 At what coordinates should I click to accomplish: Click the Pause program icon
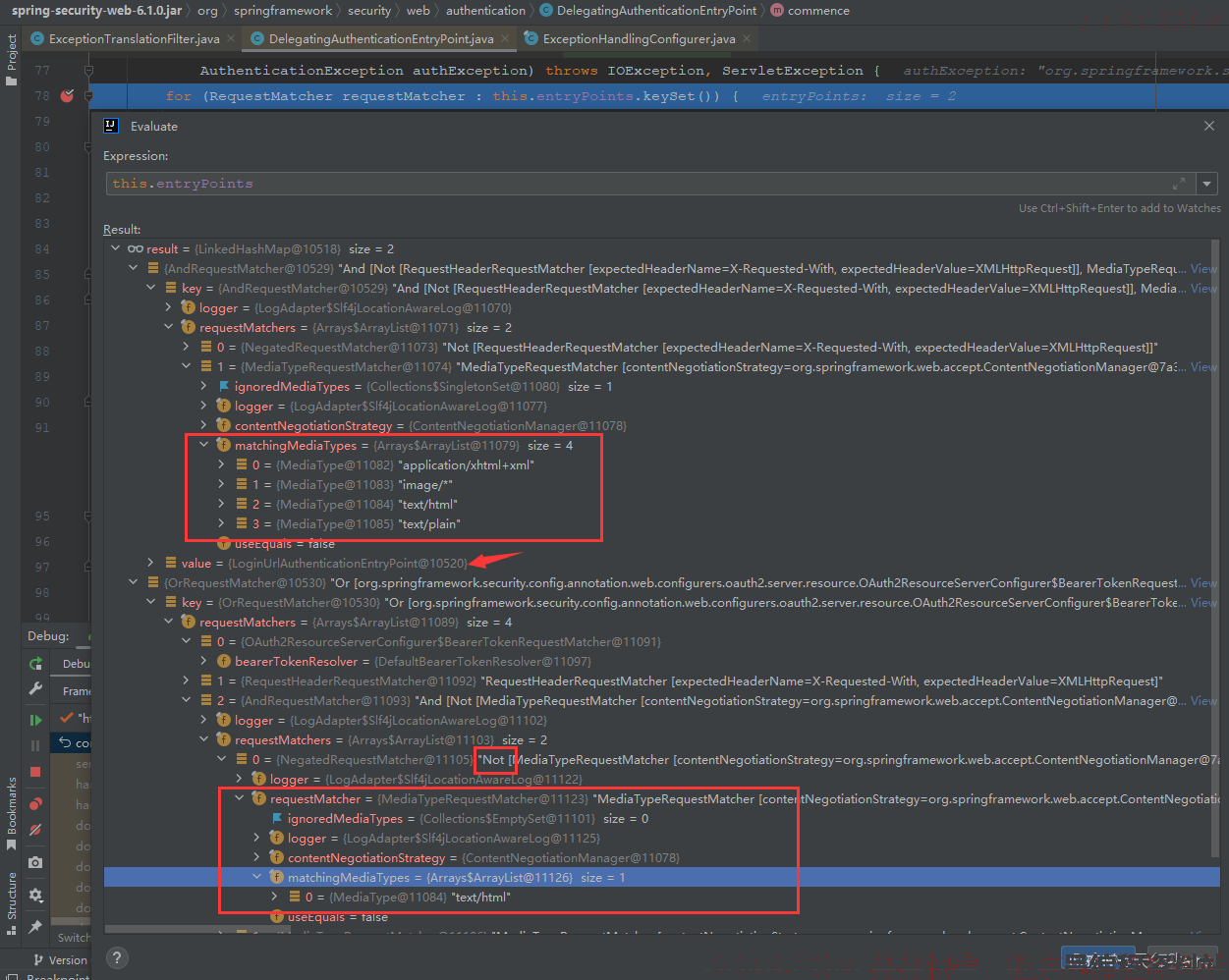pos(35,745)
